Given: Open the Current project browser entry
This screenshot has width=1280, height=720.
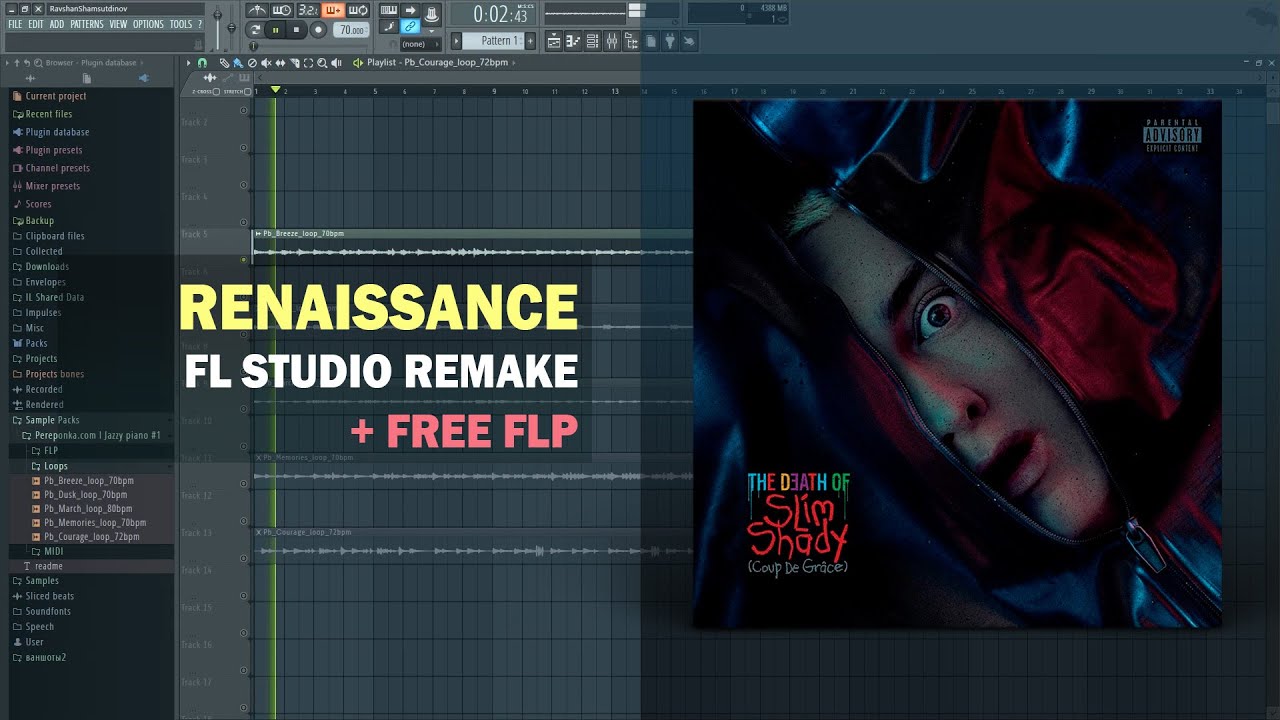Looking at the screenshot, I should [56, 96].
